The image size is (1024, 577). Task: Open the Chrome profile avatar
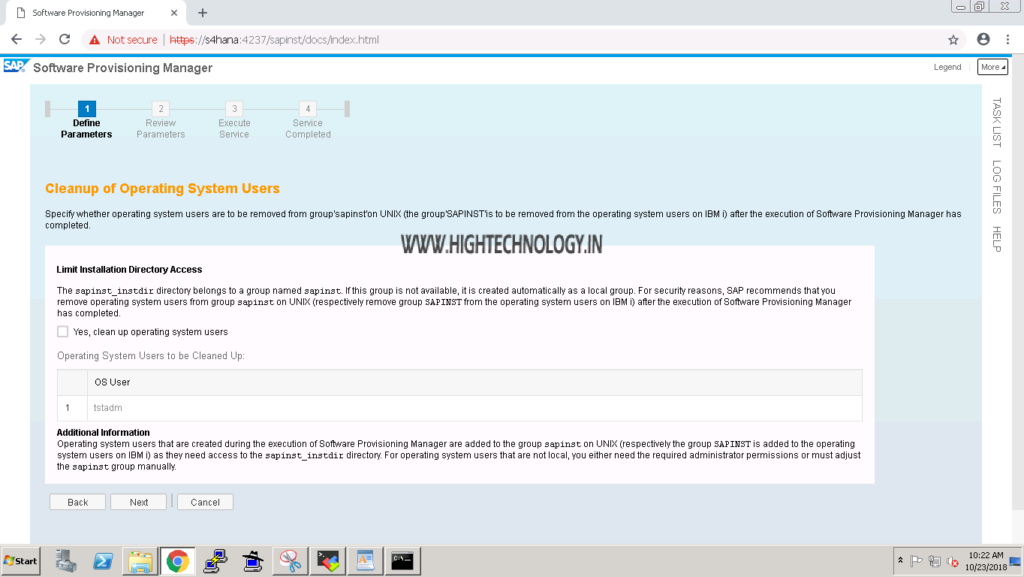[x=984, y=40]
